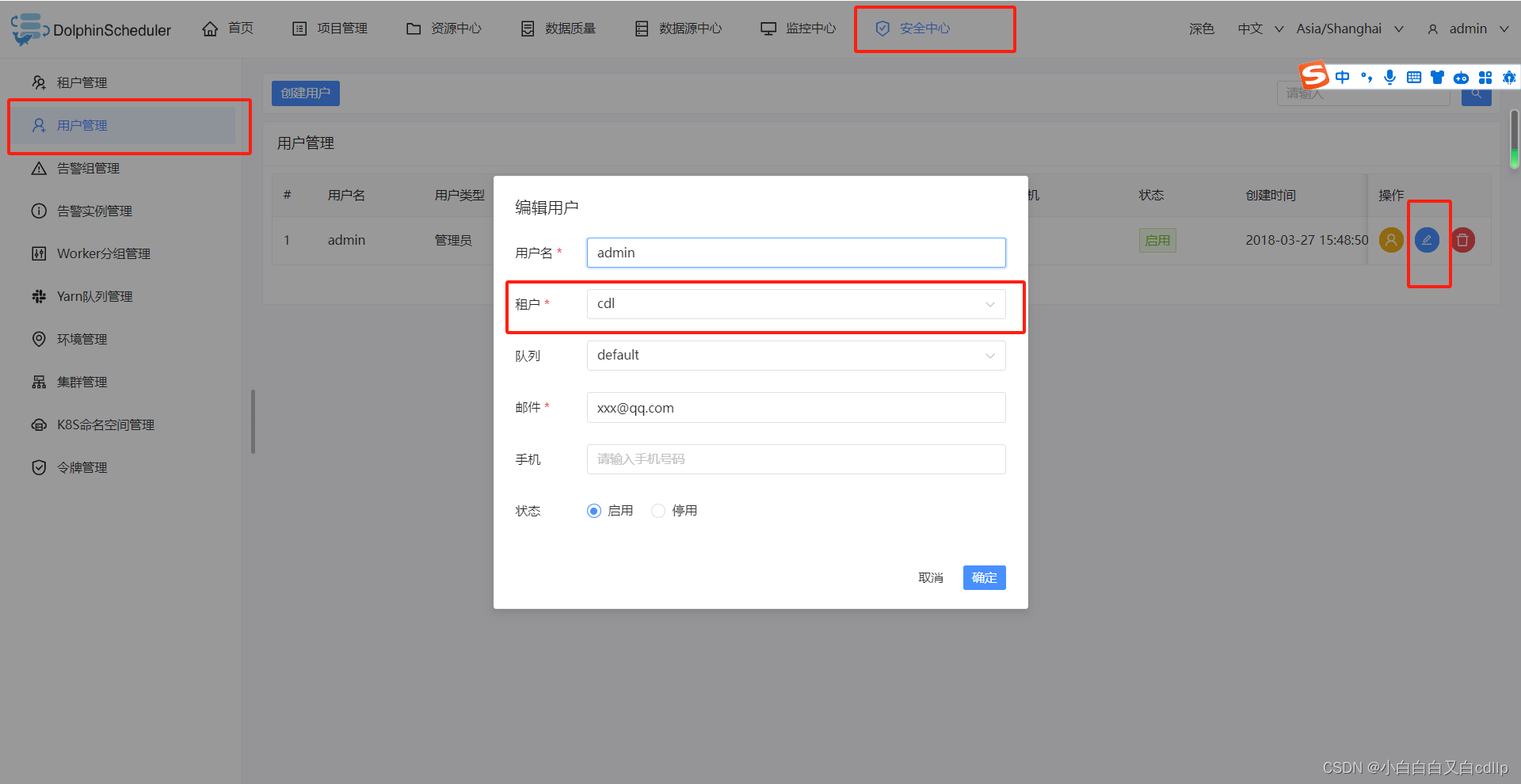1521x784 pixels.
Task: Open the Sogou soft keyboard icon
Action: [1414, 77]
